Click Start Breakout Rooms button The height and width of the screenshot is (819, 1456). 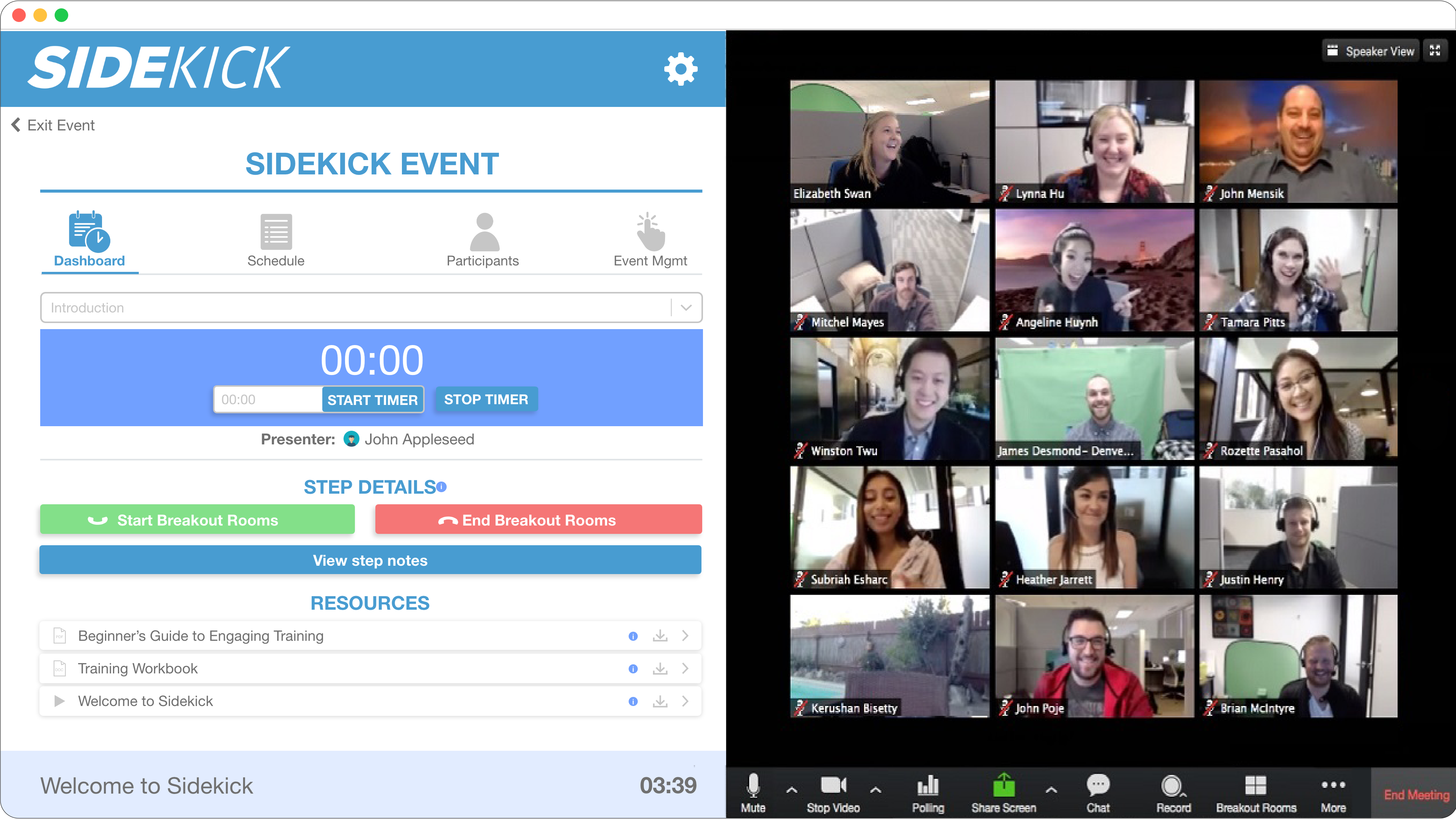tap(197, 519)
